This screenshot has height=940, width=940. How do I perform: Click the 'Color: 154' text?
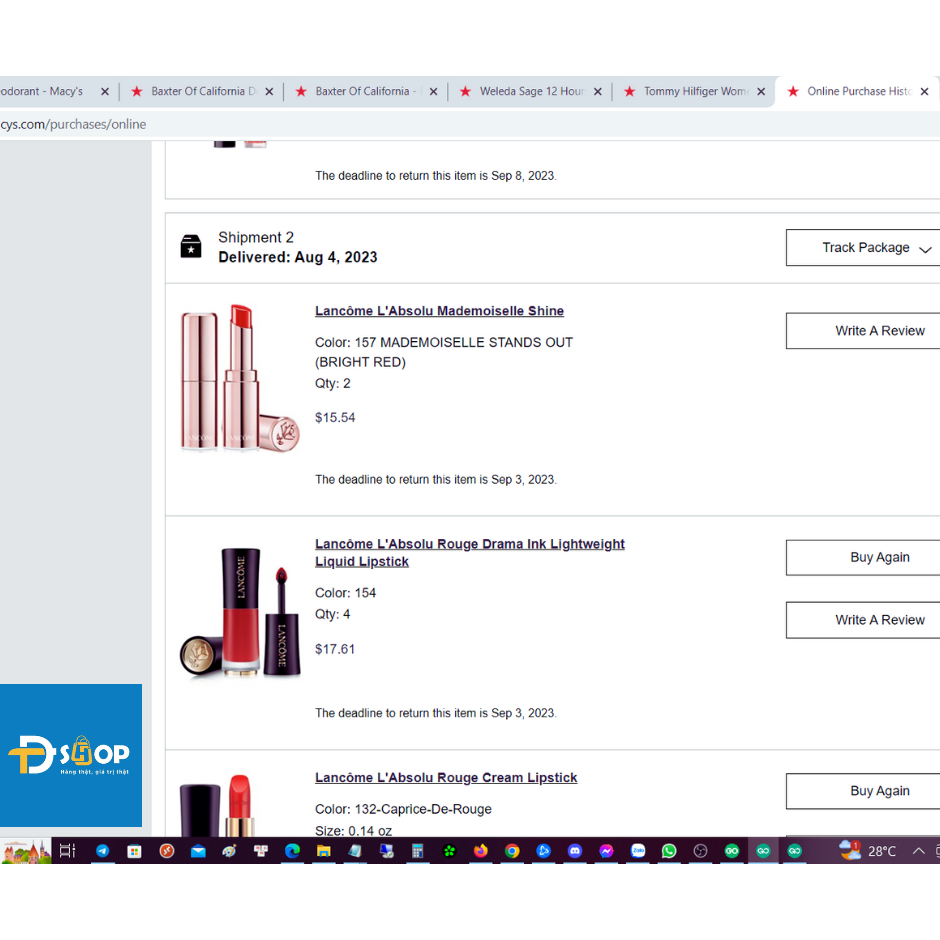345,593
